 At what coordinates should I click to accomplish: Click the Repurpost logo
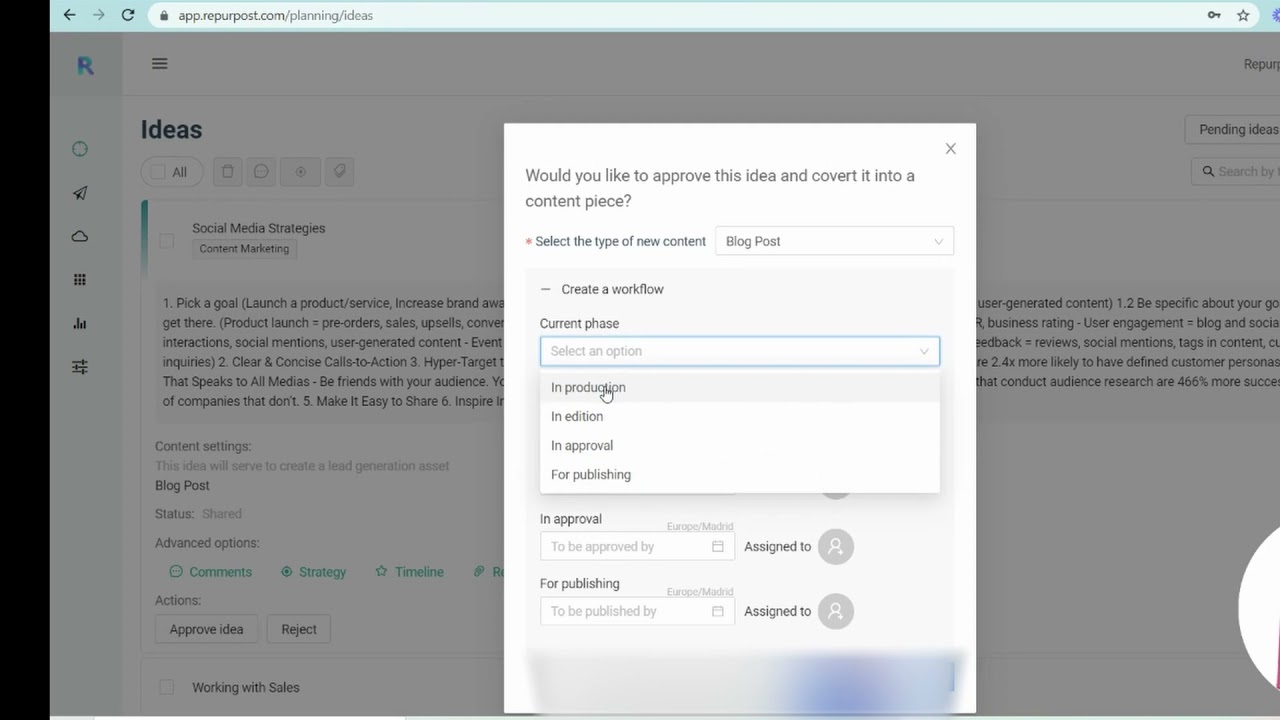[x=85, y=66]
